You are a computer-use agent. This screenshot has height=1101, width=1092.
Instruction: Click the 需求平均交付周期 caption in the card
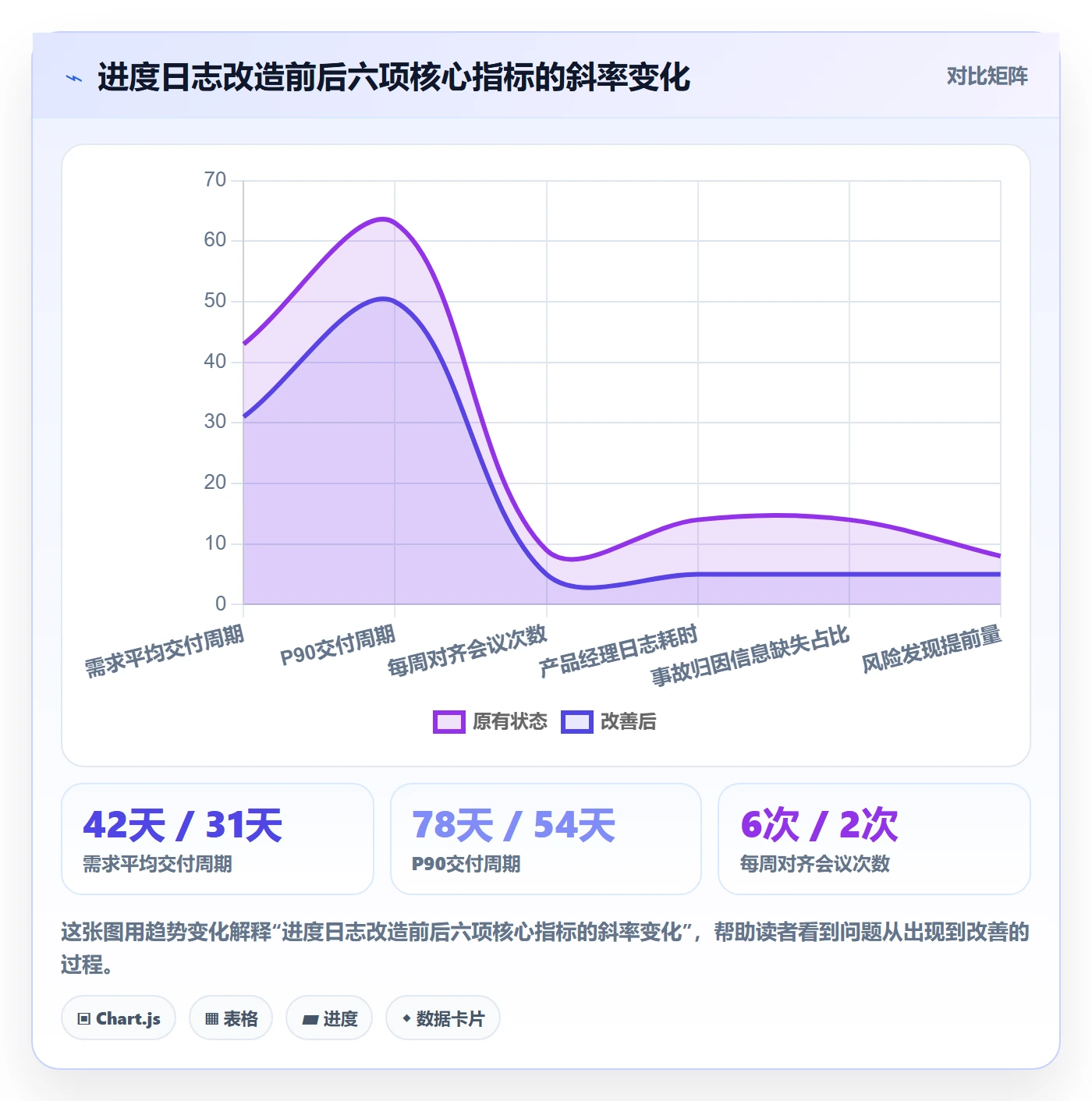158,864
